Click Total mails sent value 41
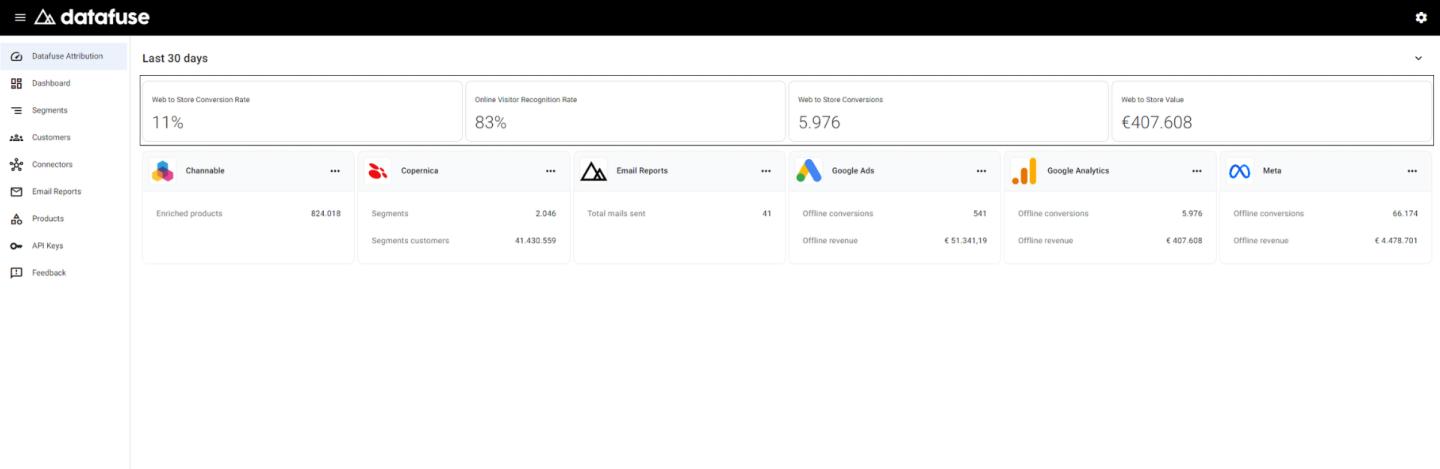 767,213
